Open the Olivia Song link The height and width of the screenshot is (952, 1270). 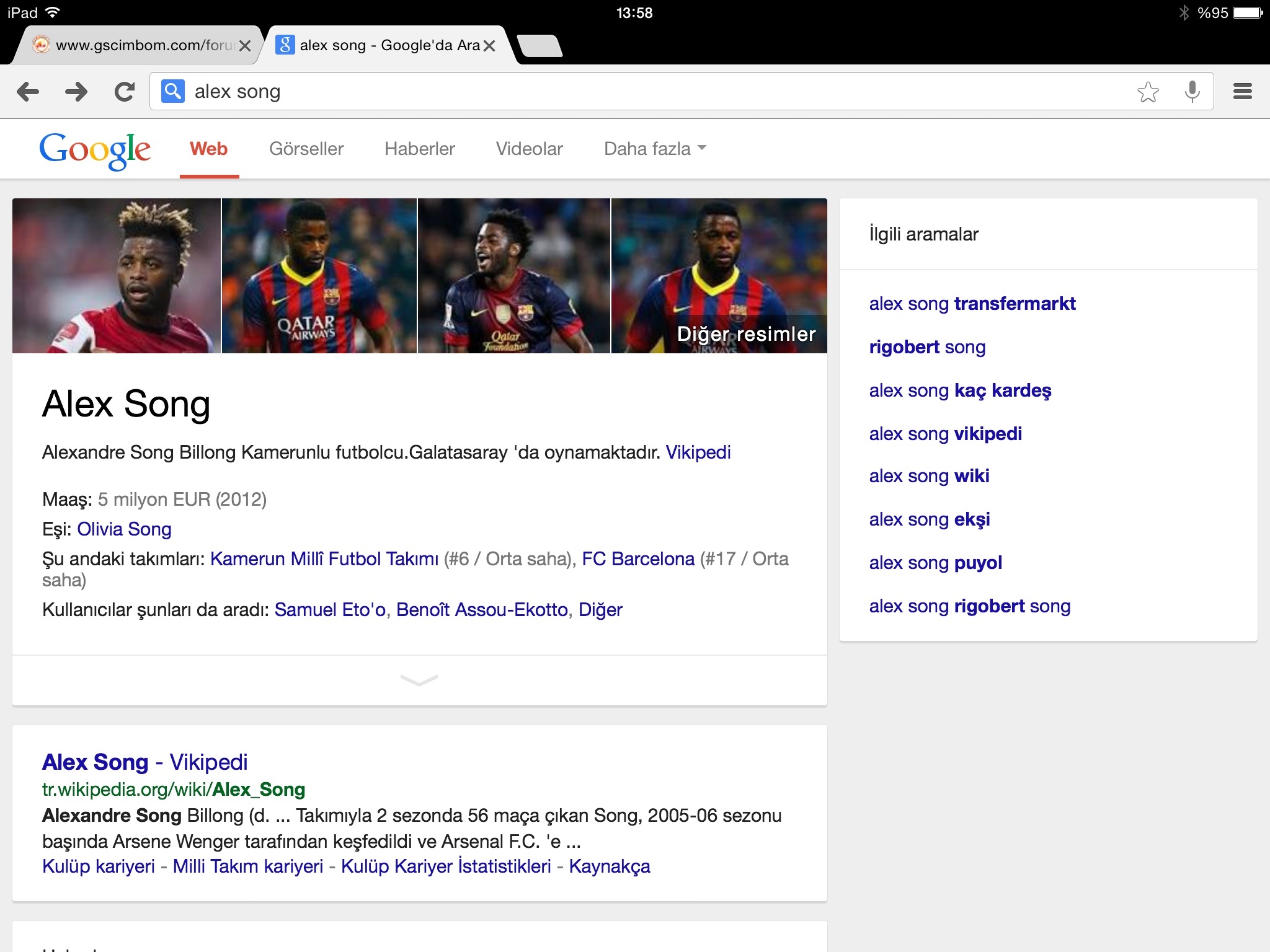(x=124, y=529)
